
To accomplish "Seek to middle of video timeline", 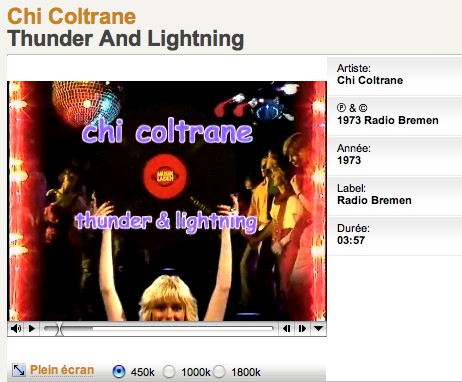I will 159,329.
